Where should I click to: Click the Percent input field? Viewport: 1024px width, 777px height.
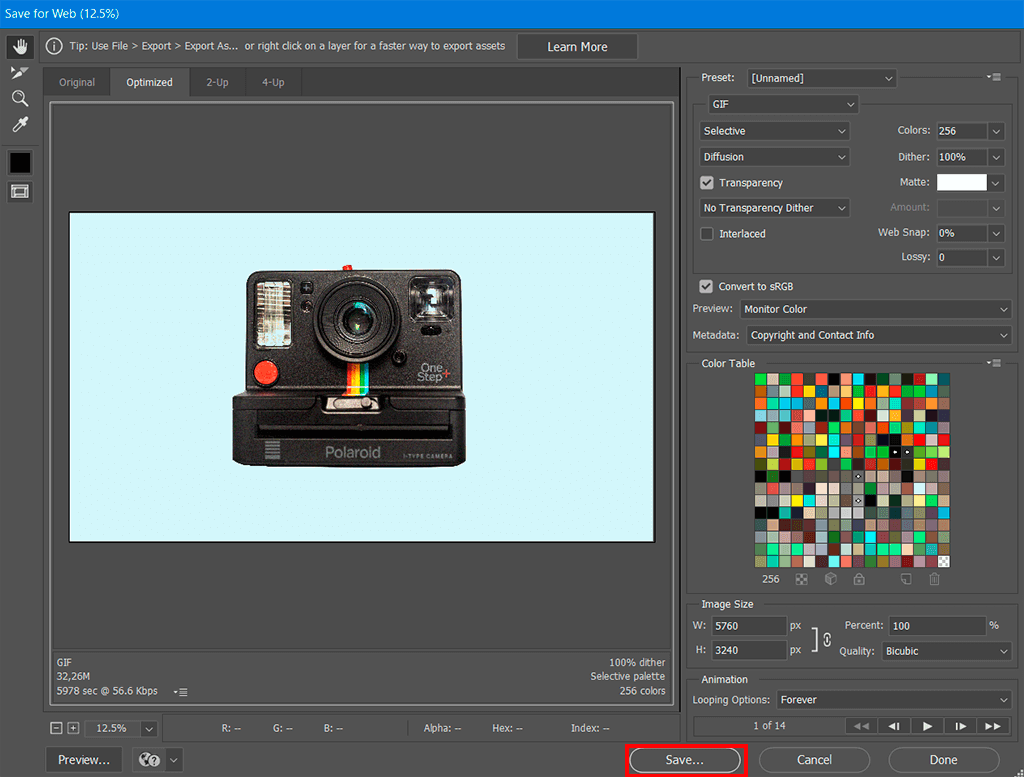936,626
